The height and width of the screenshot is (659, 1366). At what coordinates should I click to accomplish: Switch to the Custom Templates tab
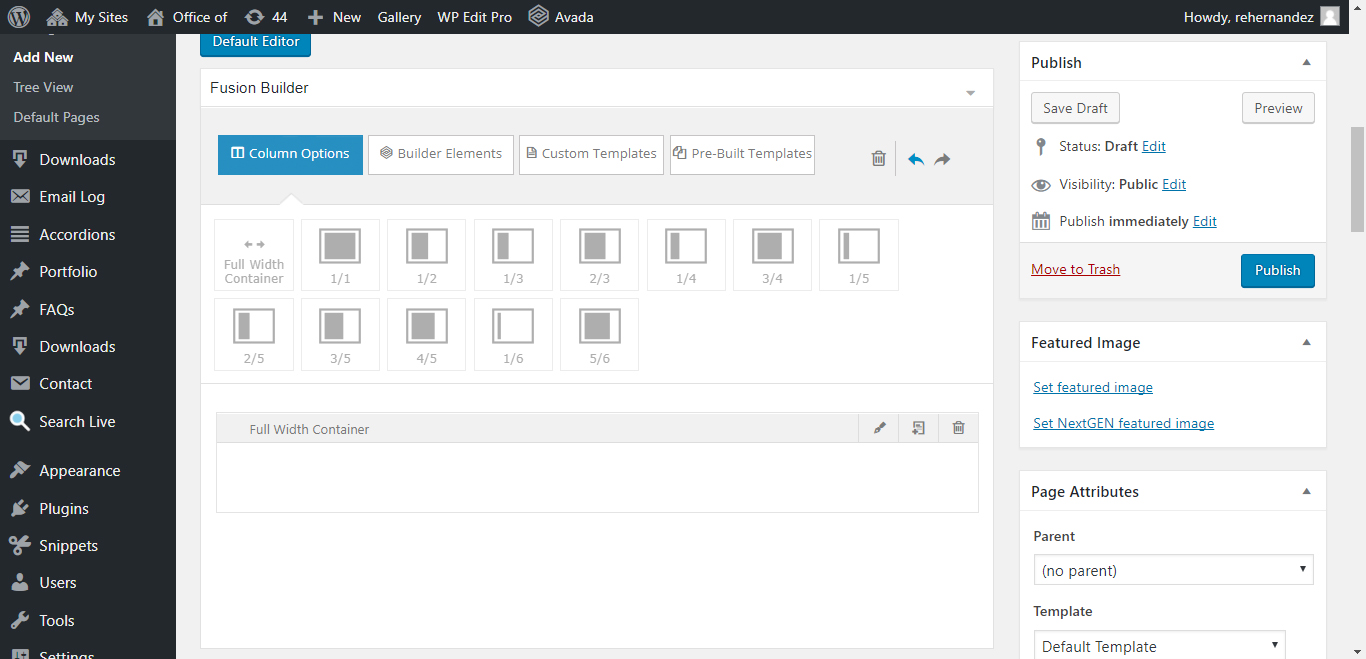[x=591, y=154]
